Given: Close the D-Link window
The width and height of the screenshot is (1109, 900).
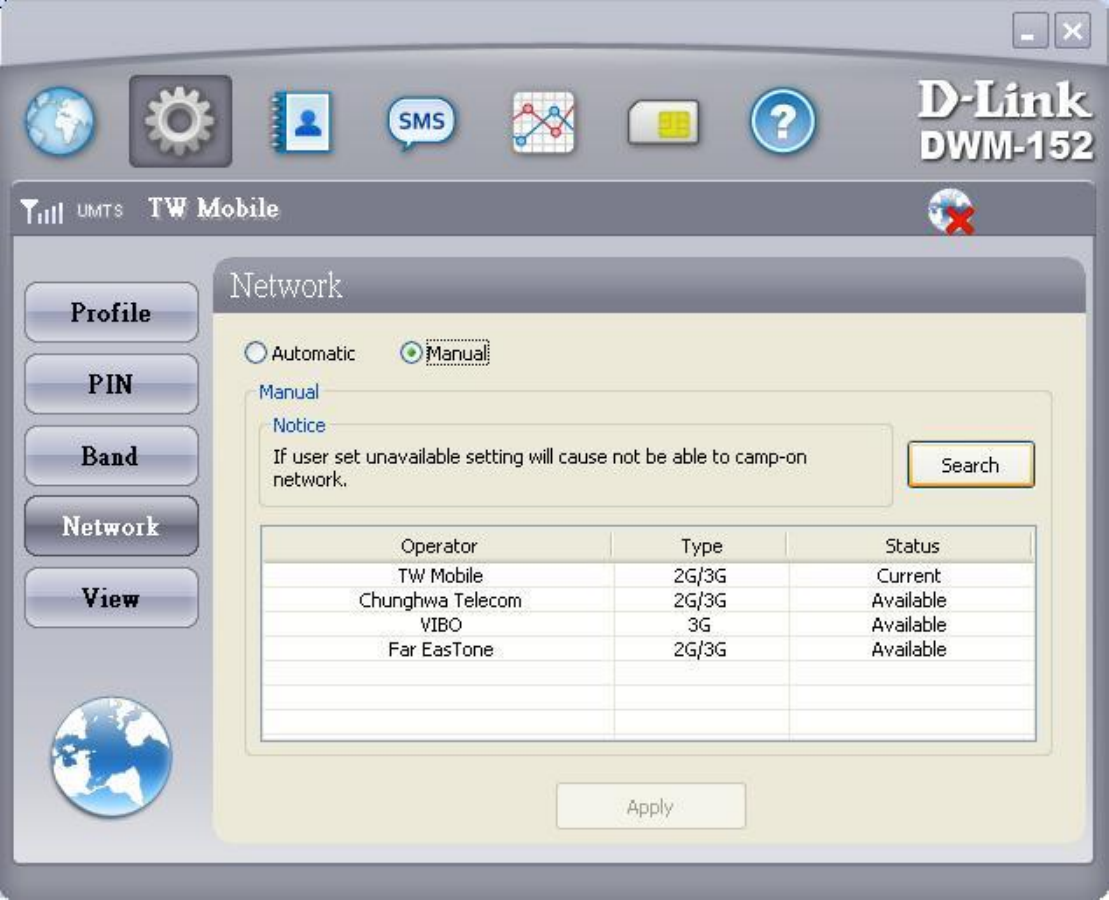Looking at the screenshot, I should [x=1072, y=30].
